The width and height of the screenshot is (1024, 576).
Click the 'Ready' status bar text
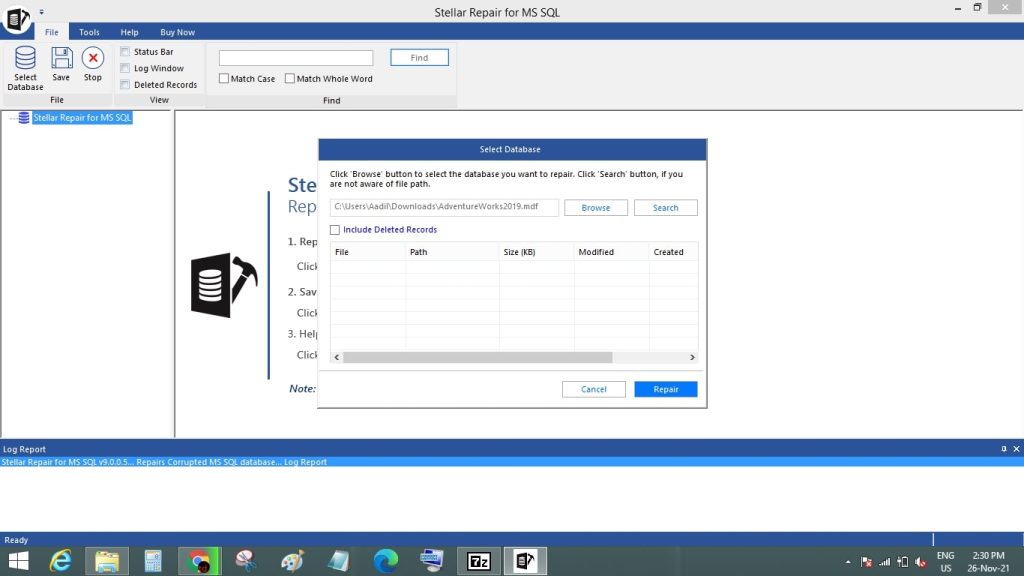click(x=16, y=540)
